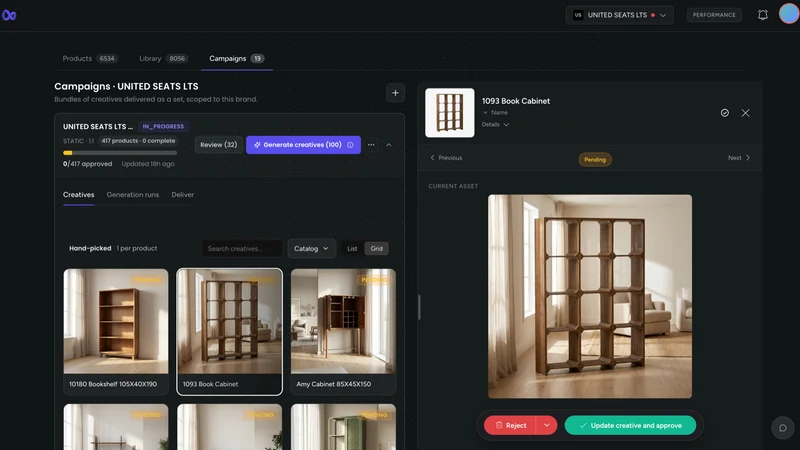
Task: Open the Catalog dropdown
Action: coord(311,248)
